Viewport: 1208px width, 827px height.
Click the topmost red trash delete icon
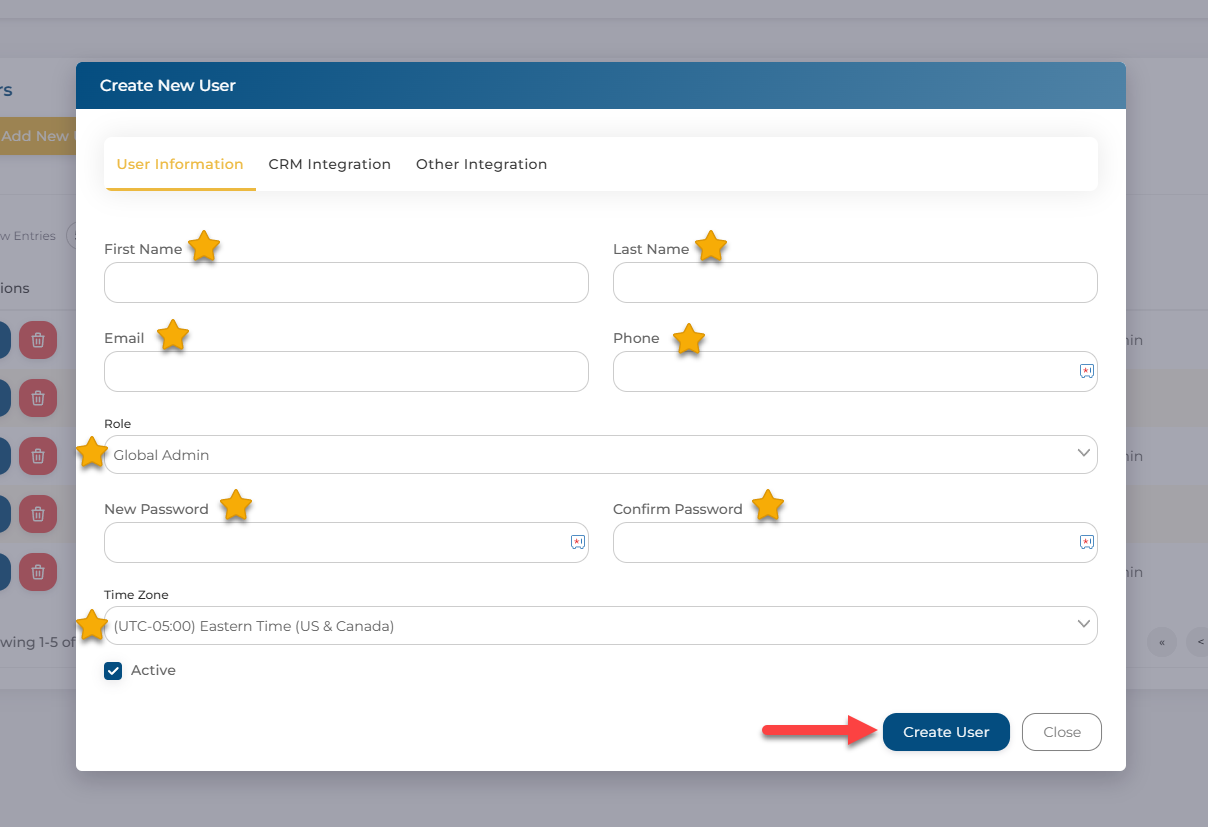click(x=38, y=340)
